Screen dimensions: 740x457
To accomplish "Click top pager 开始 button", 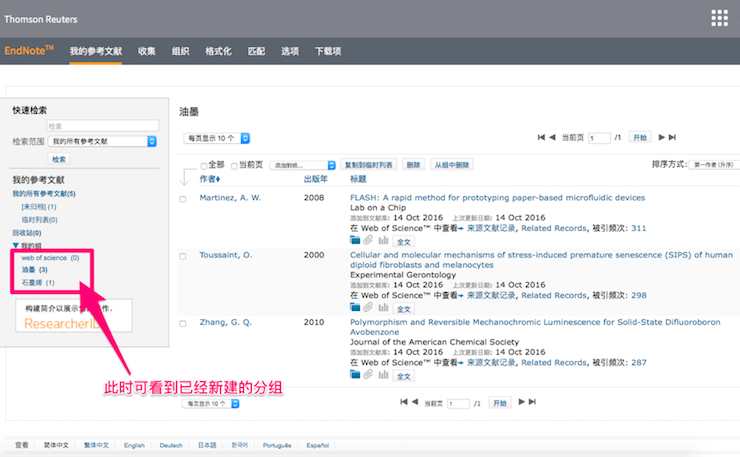I will pyautogui.click(x=640, y=137).
